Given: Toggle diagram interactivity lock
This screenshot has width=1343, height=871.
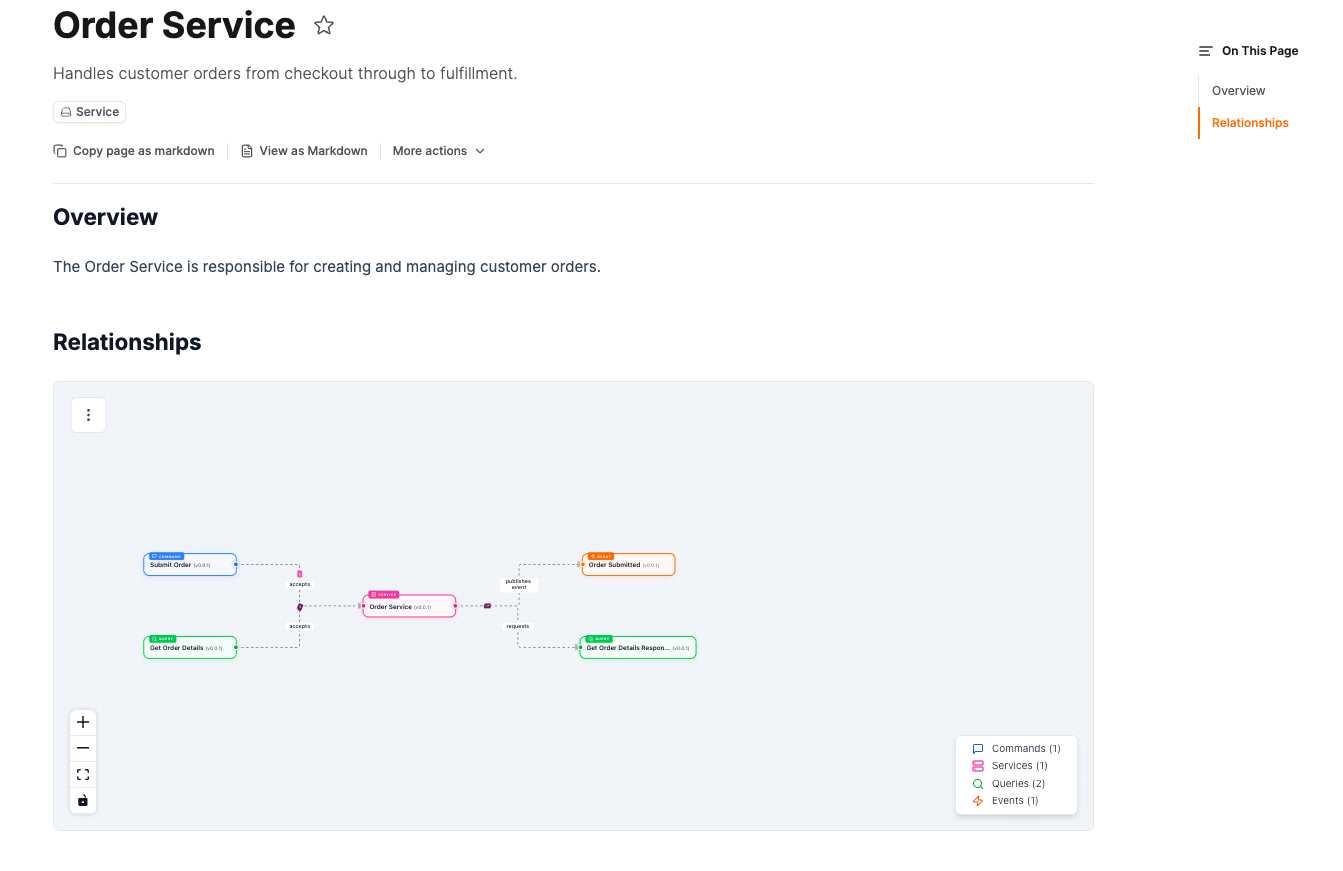Looking at the screenshot, I should [83, 800].
